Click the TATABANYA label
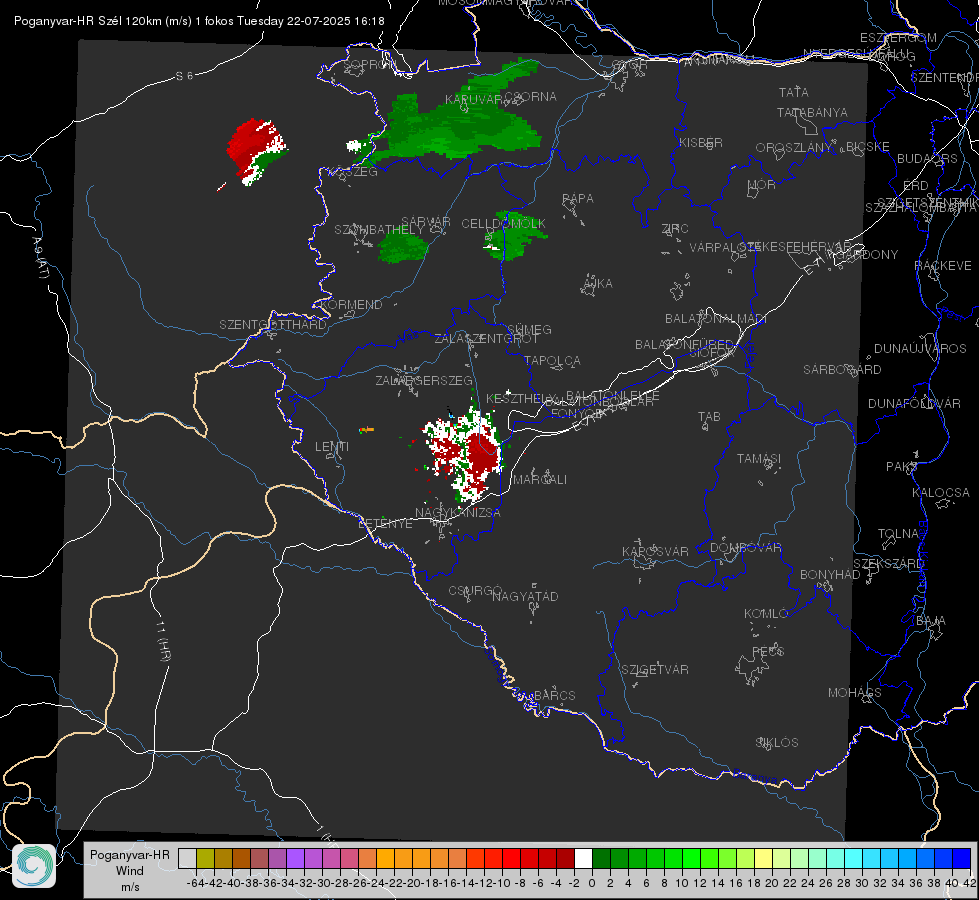This screenshot has width=979, height=900. click(x=812, y=112)
